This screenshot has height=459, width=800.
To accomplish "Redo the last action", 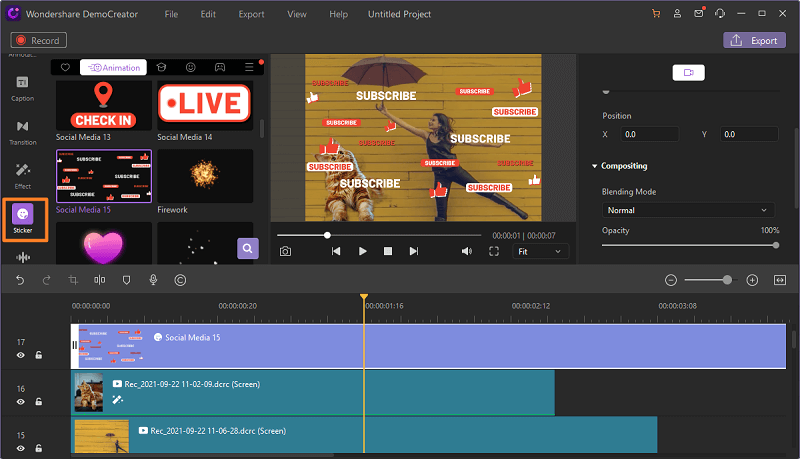I will [46, 280].
